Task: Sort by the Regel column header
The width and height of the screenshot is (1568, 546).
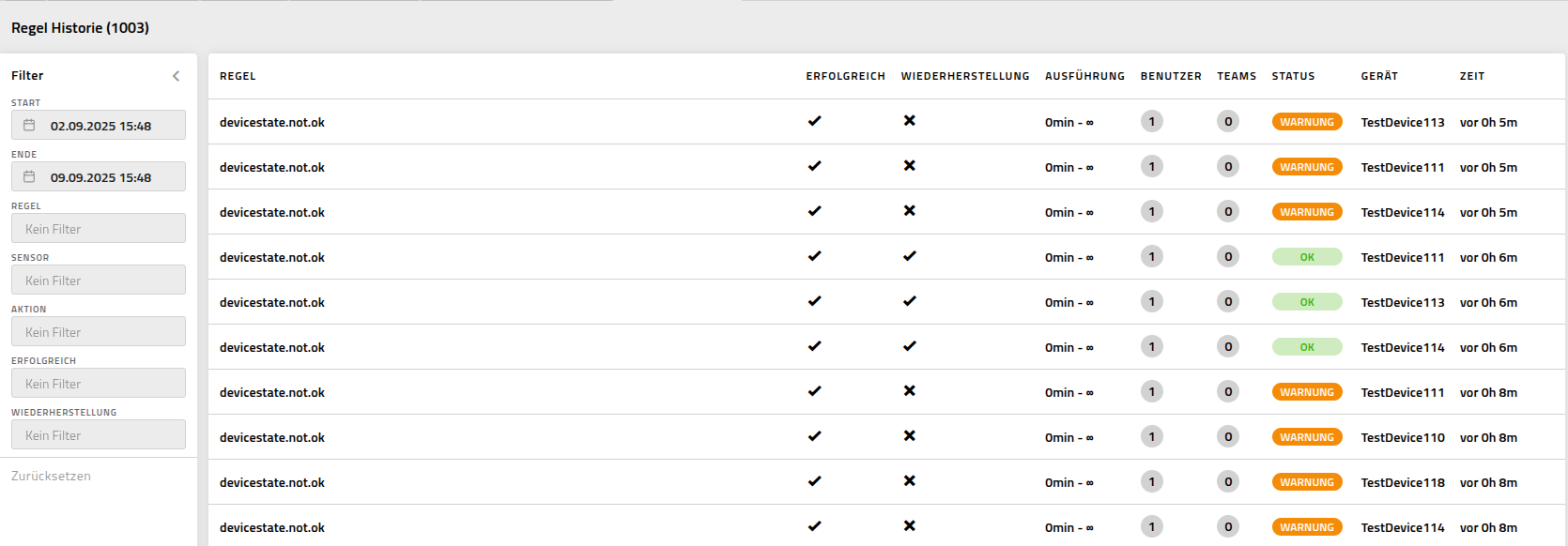Action: 238,76
